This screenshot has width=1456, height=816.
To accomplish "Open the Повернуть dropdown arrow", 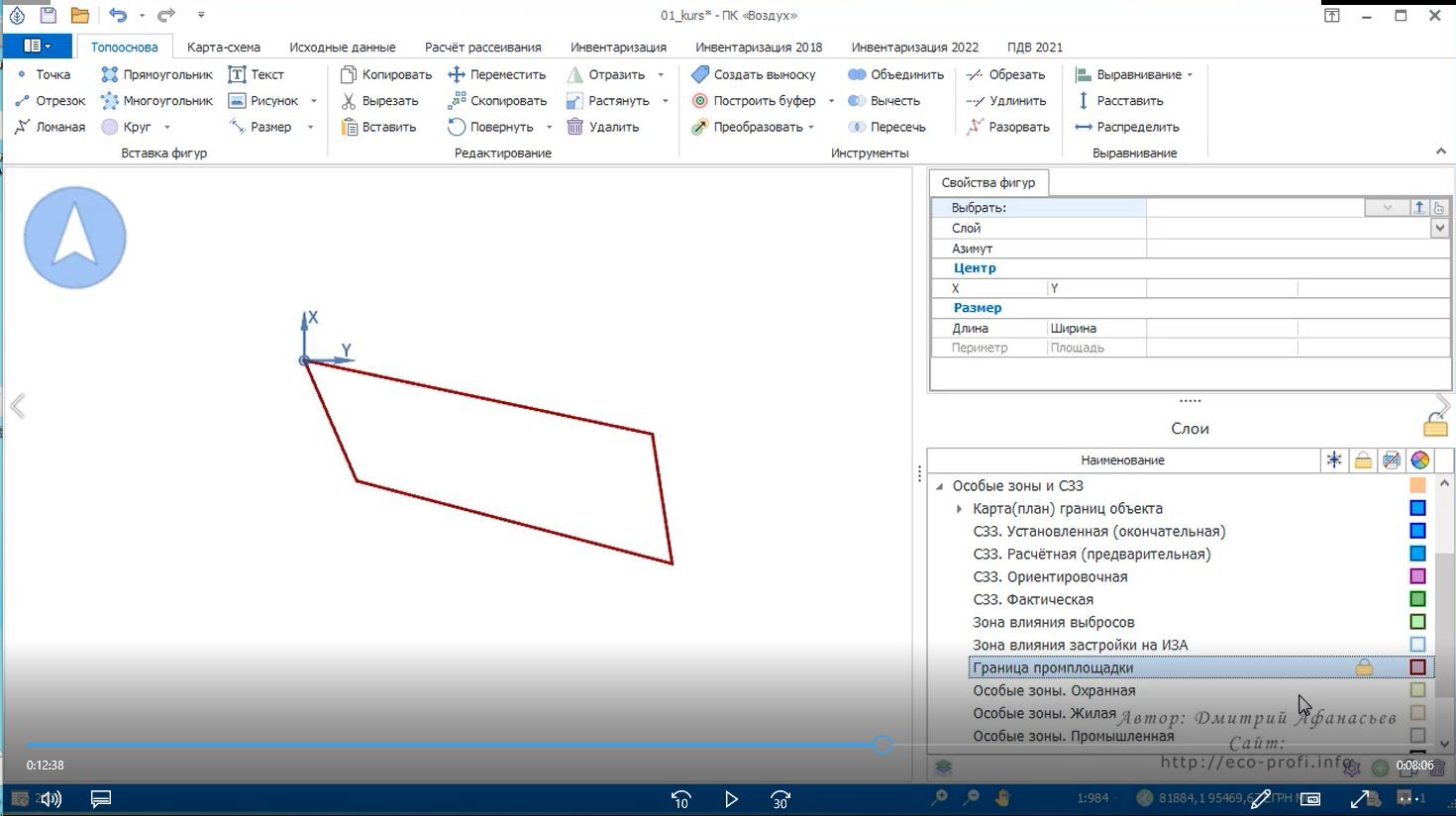I will click(x=550, y=127).
